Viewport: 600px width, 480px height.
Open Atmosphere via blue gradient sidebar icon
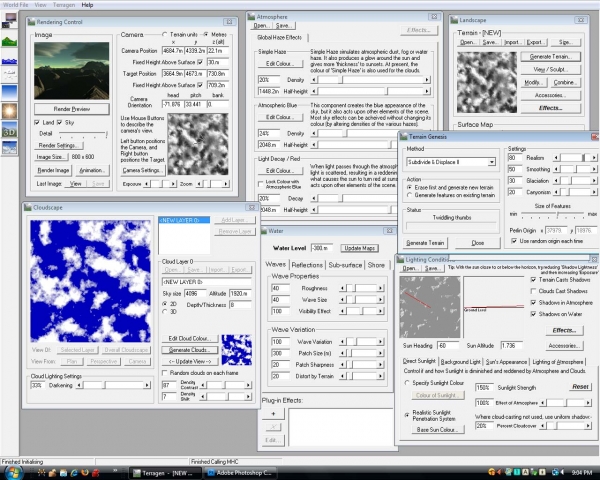(9, 92)
